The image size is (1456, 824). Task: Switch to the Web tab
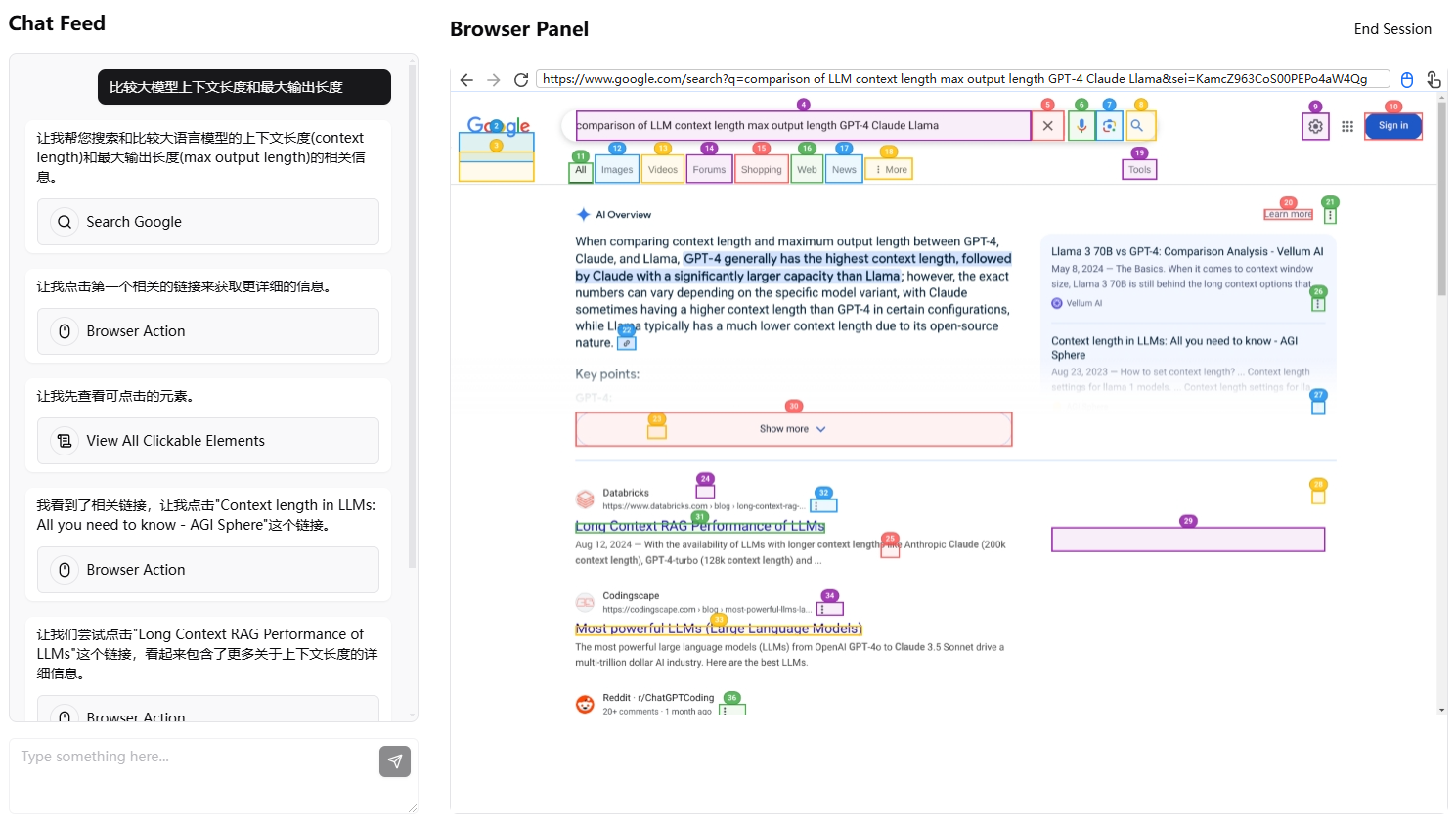[x=807, y=170]
